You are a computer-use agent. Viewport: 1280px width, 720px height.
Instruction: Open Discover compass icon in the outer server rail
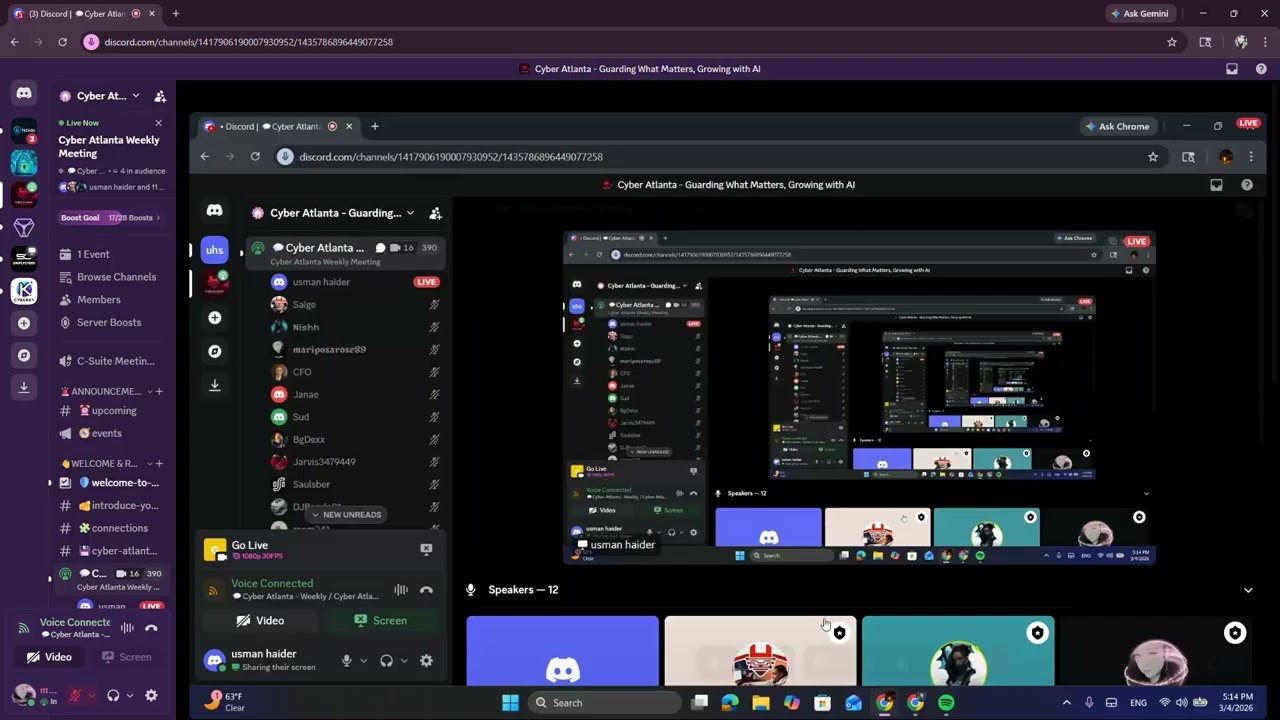[24, 355]
